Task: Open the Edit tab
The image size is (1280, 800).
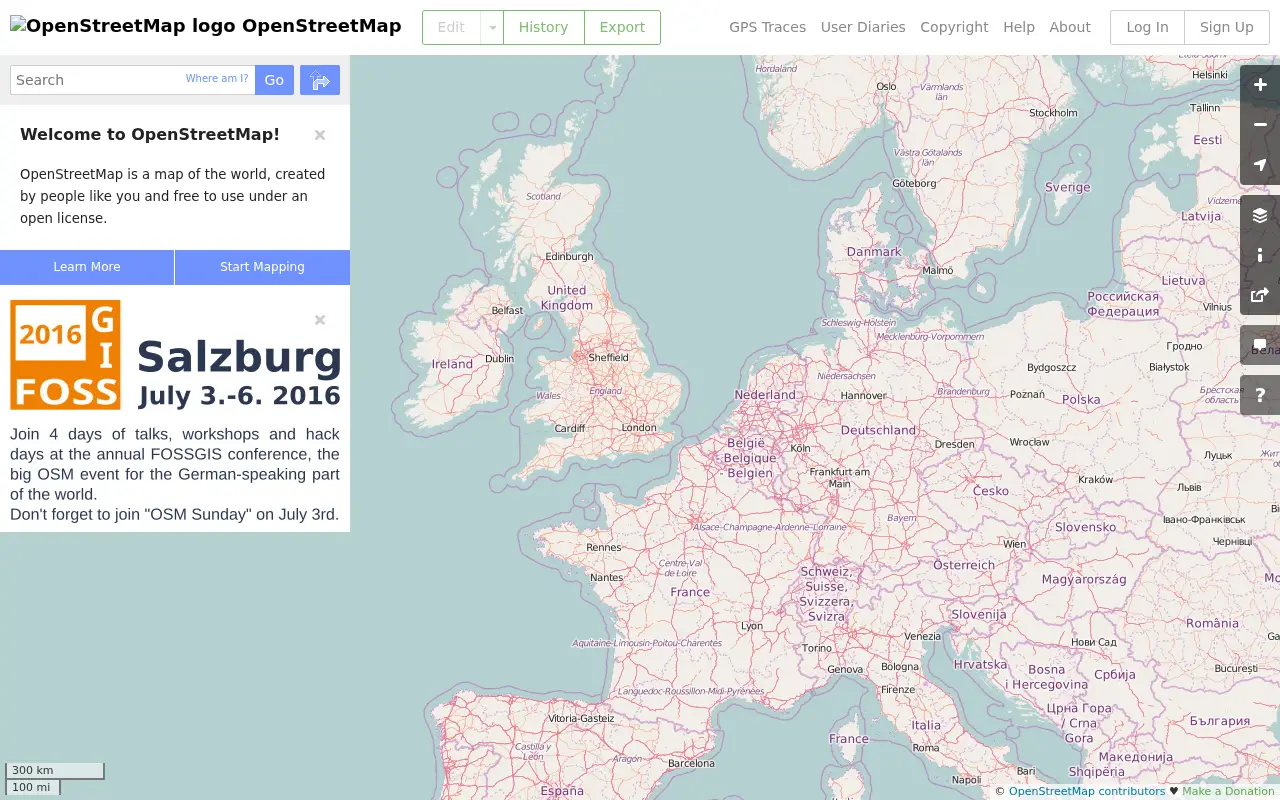Action: pyautogui.click(x=451, y=27)
